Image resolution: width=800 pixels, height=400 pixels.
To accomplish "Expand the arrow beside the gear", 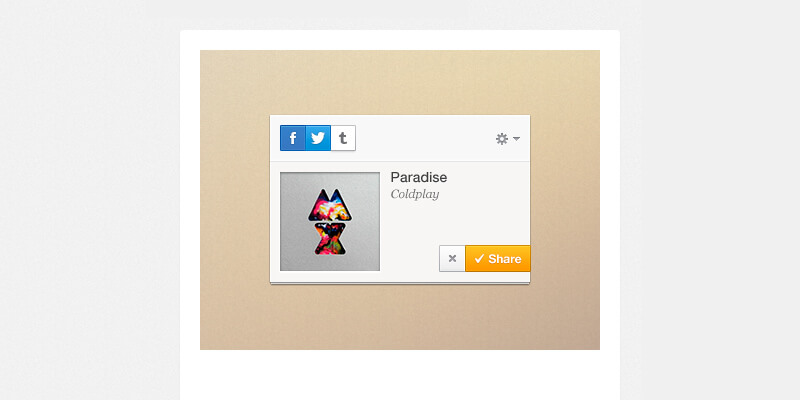I will click(516, 139).
